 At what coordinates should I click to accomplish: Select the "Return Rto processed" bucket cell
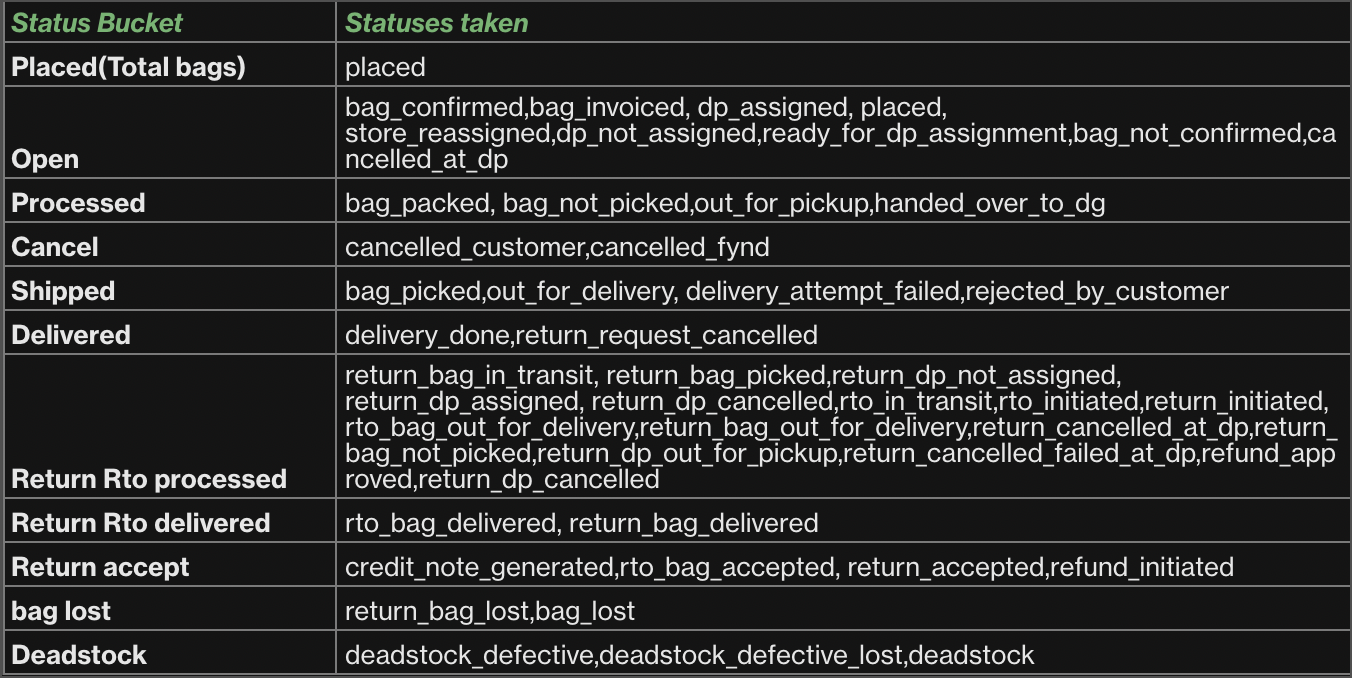point(149,479)
